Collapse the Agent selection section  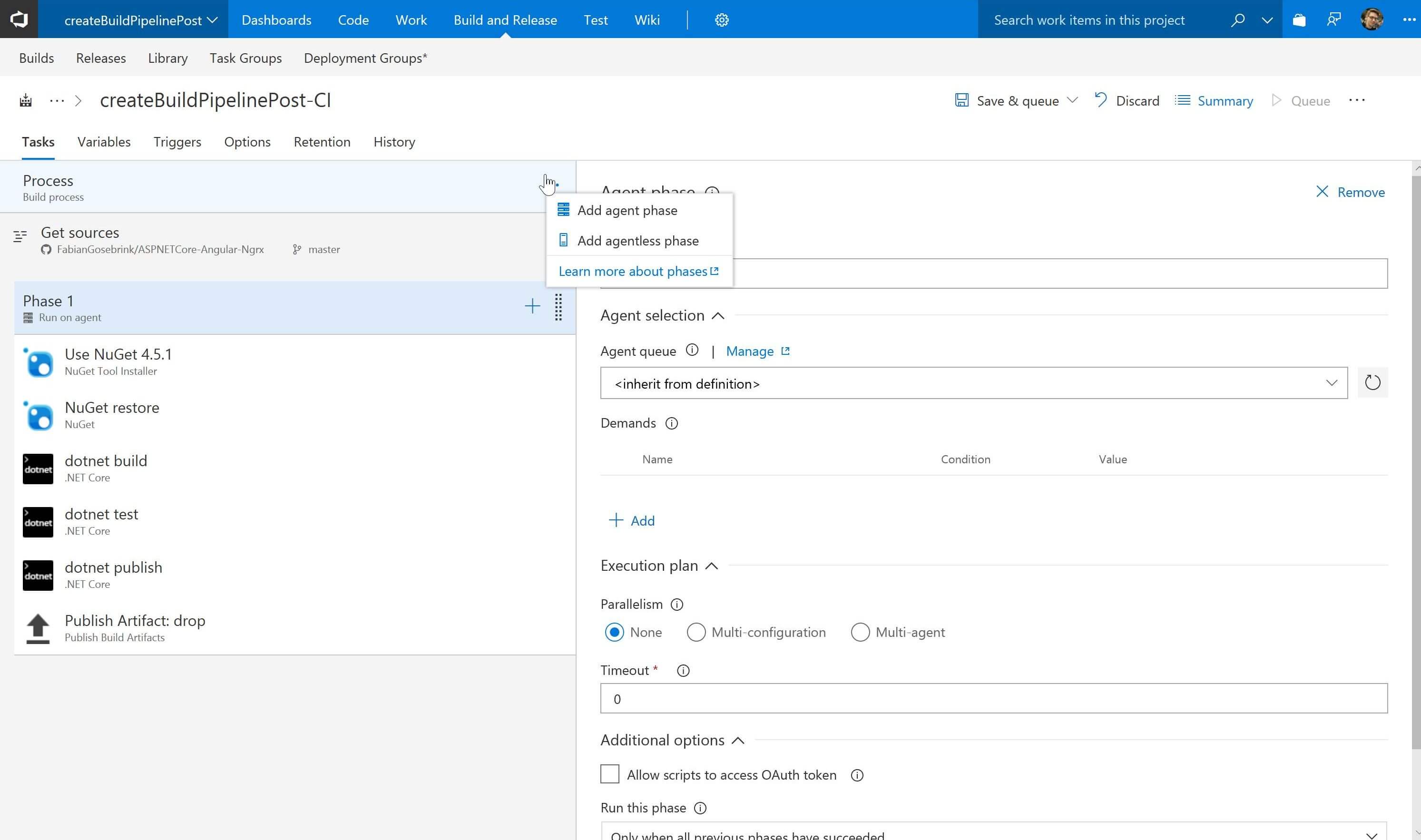(718, 316)
